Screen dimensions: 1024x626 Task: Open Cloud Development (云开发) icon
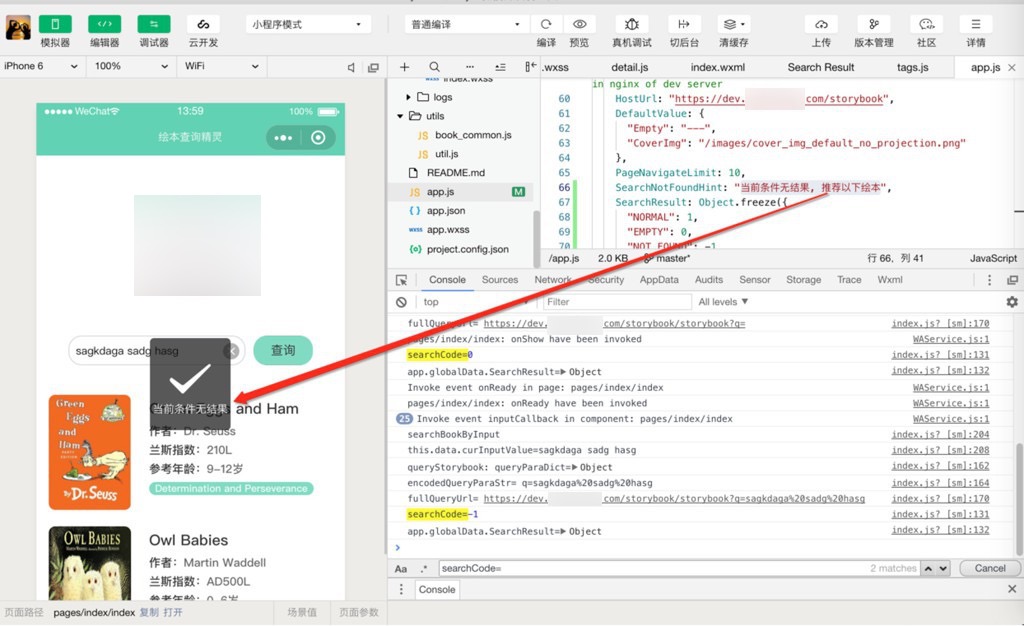click(x=203, y=25)
